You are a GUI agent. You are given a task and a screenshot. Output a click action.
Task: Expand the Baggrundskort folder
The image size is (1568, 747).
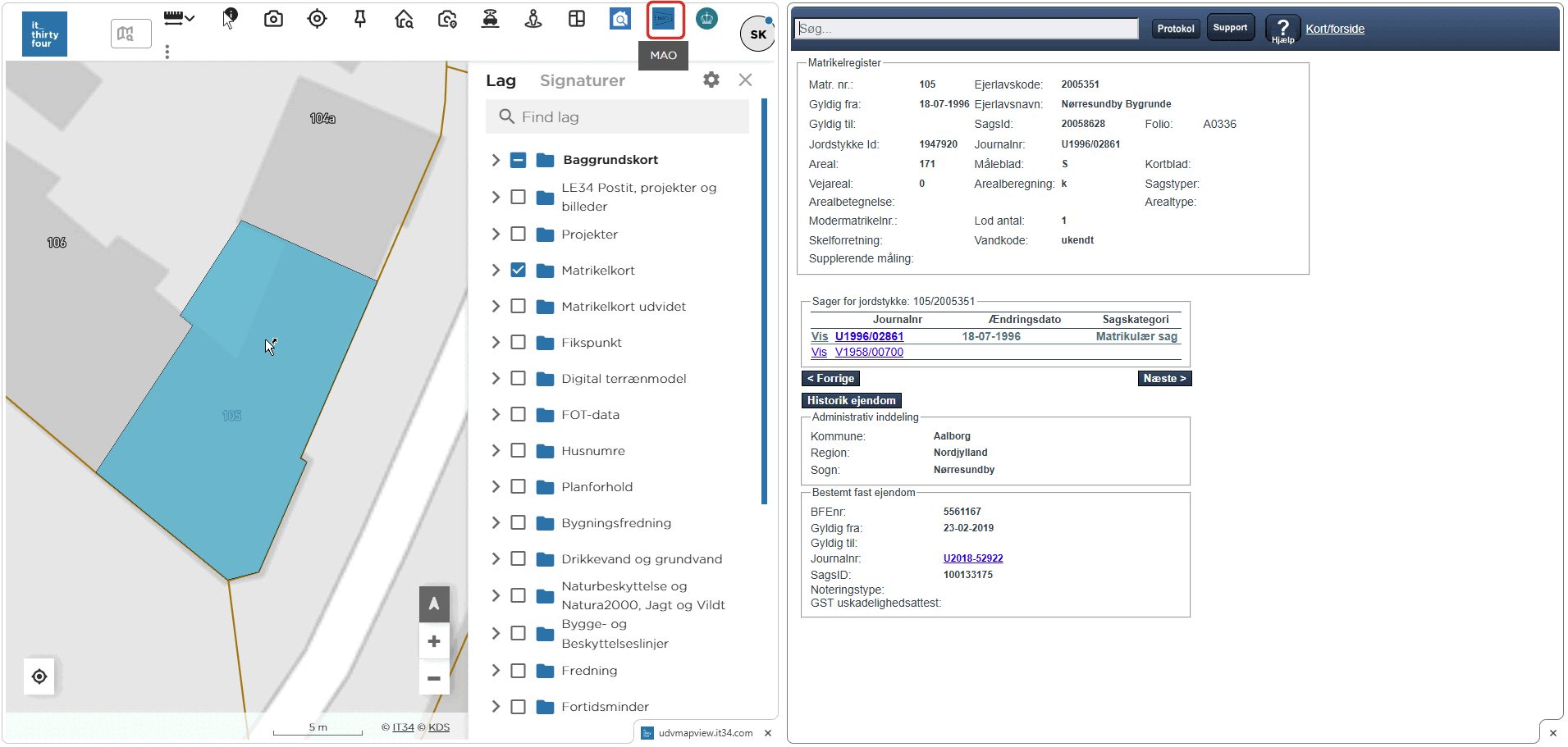click(496, 160)
